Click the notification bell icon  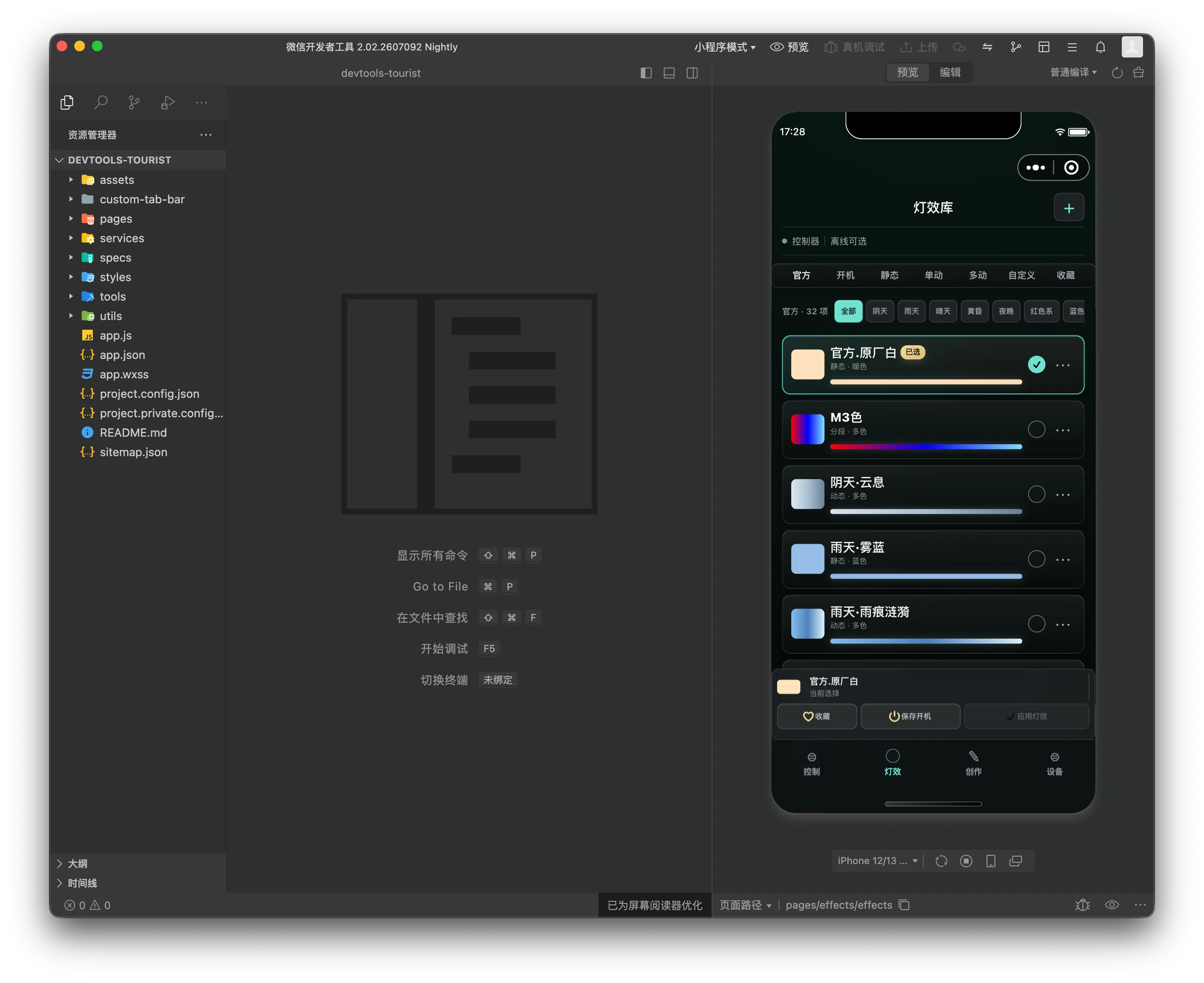point(1100,47)
